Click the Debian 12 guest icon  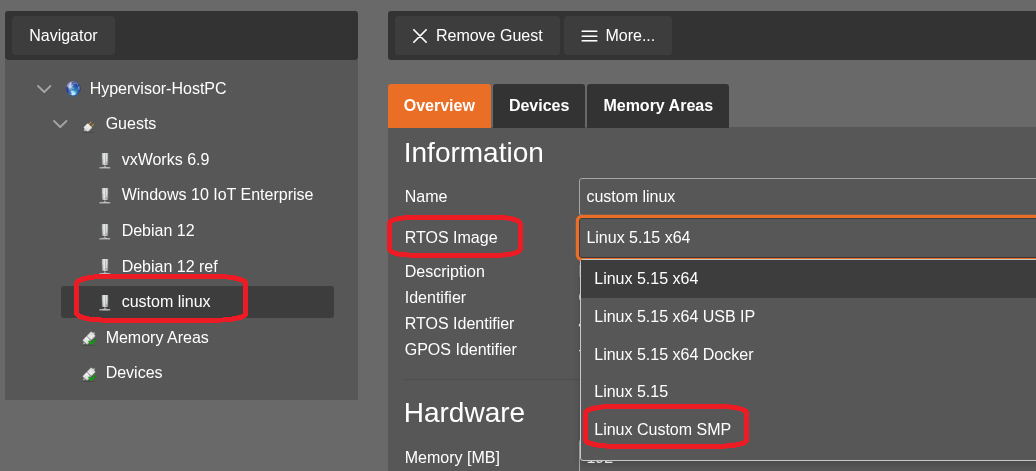point(104,231)
